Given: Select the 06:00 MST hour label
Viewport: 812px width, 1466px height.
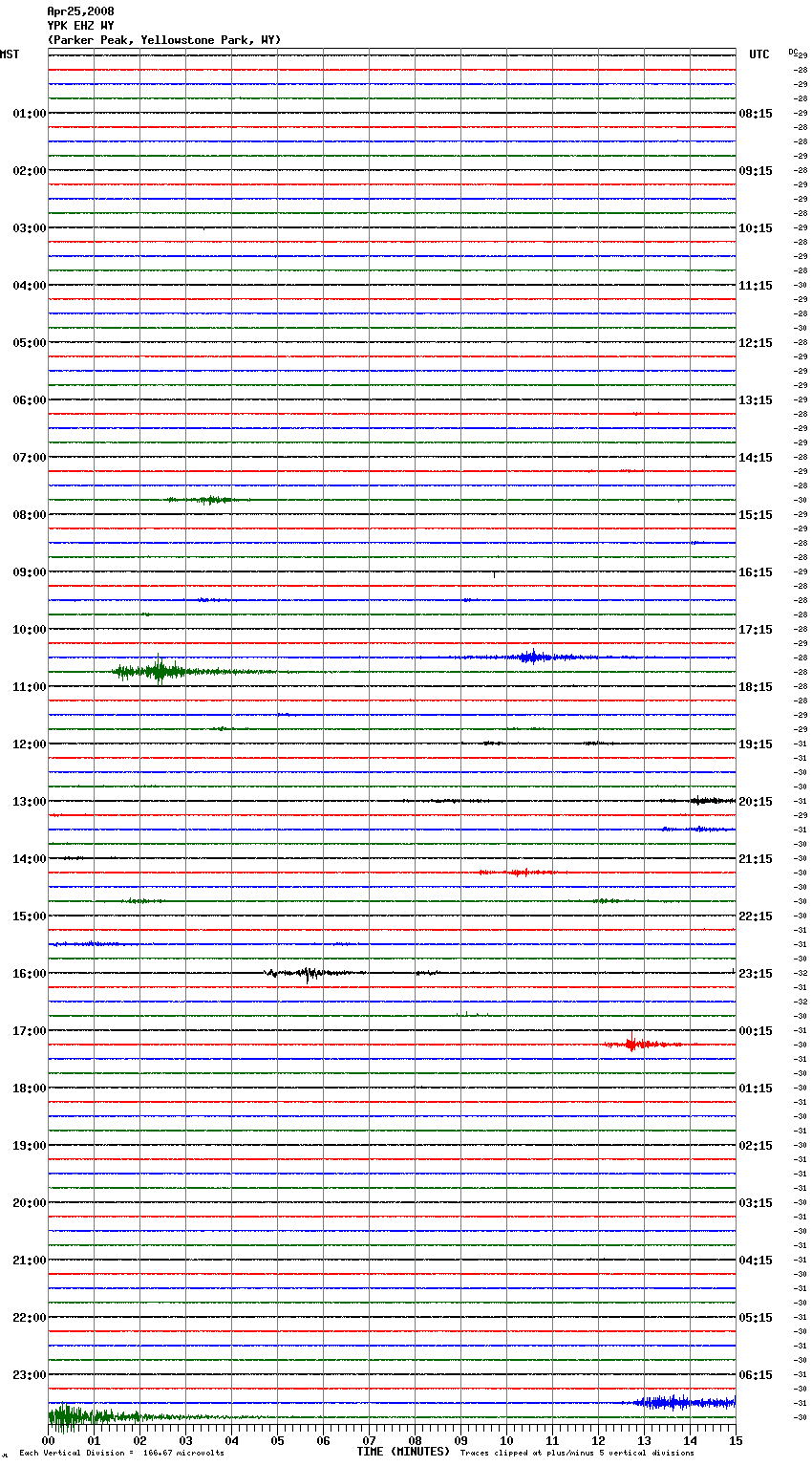Looking at the screenshot, I should [x=30, y=400].
